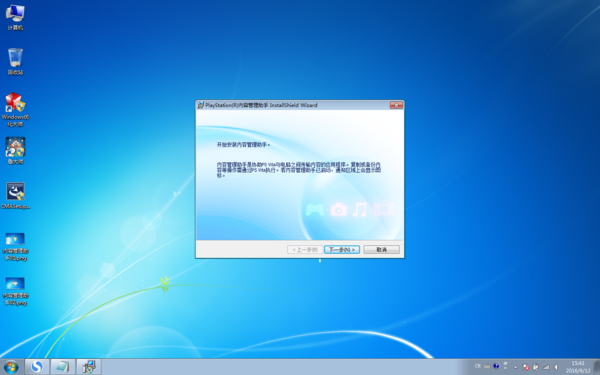
Task: Open the Computer (计算机) desktop icon
Action: coord(15,17)
